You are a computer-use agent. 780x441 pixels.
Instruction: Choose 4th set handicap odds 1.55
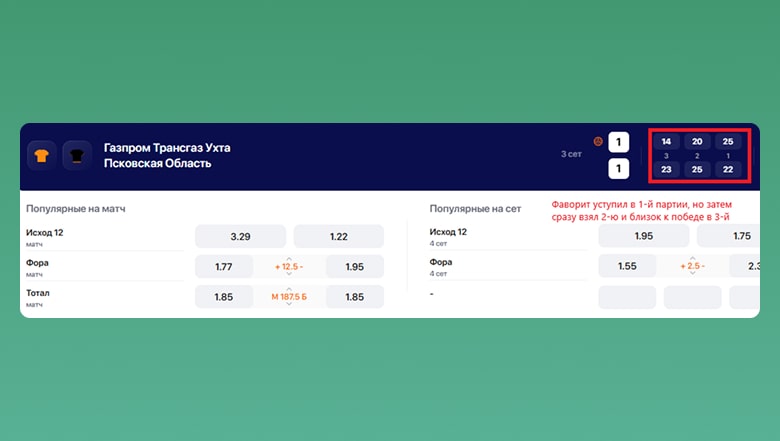coord(627,266)
